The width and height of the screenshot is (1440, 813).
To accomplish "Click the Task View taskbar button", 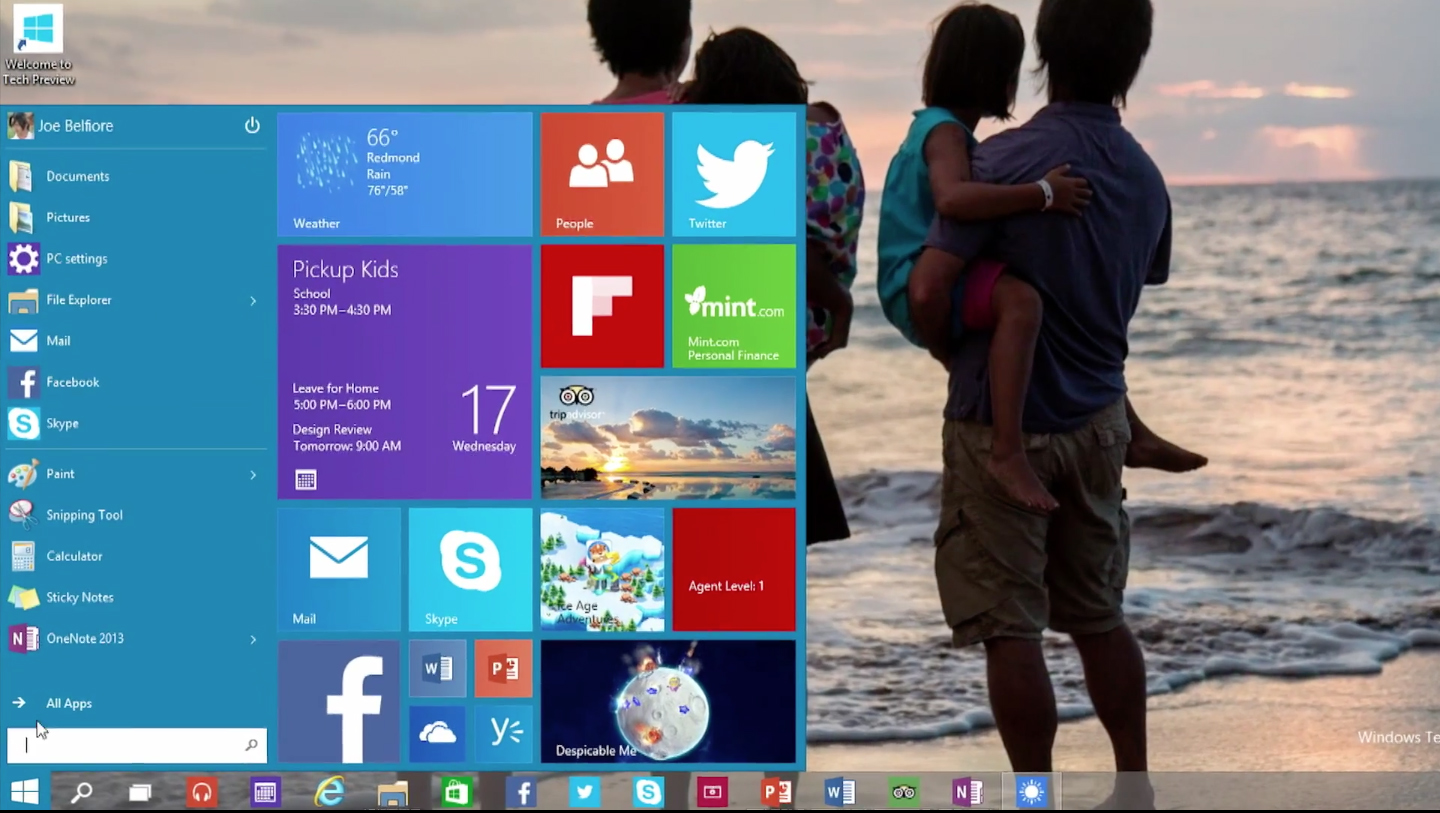I will (140, 793).
